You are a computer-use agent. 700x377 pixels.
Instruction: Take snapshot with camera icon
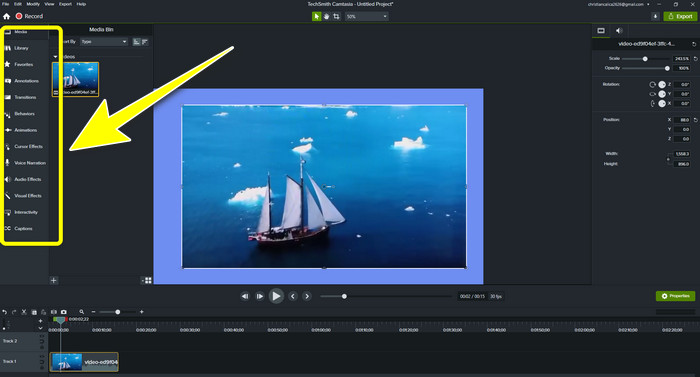[64, 312]
